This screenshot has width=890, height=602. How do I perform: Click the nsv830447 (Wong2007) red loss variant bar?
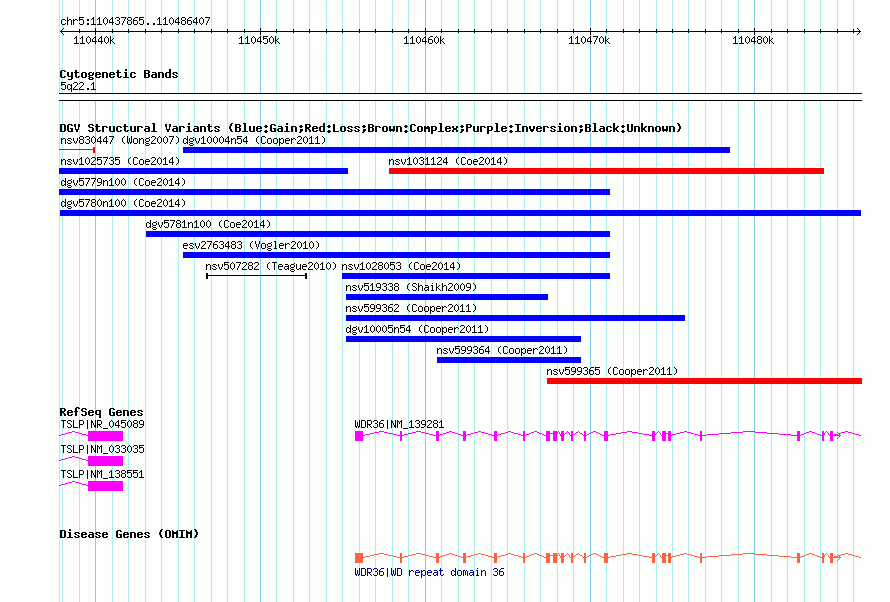(77, 150)
